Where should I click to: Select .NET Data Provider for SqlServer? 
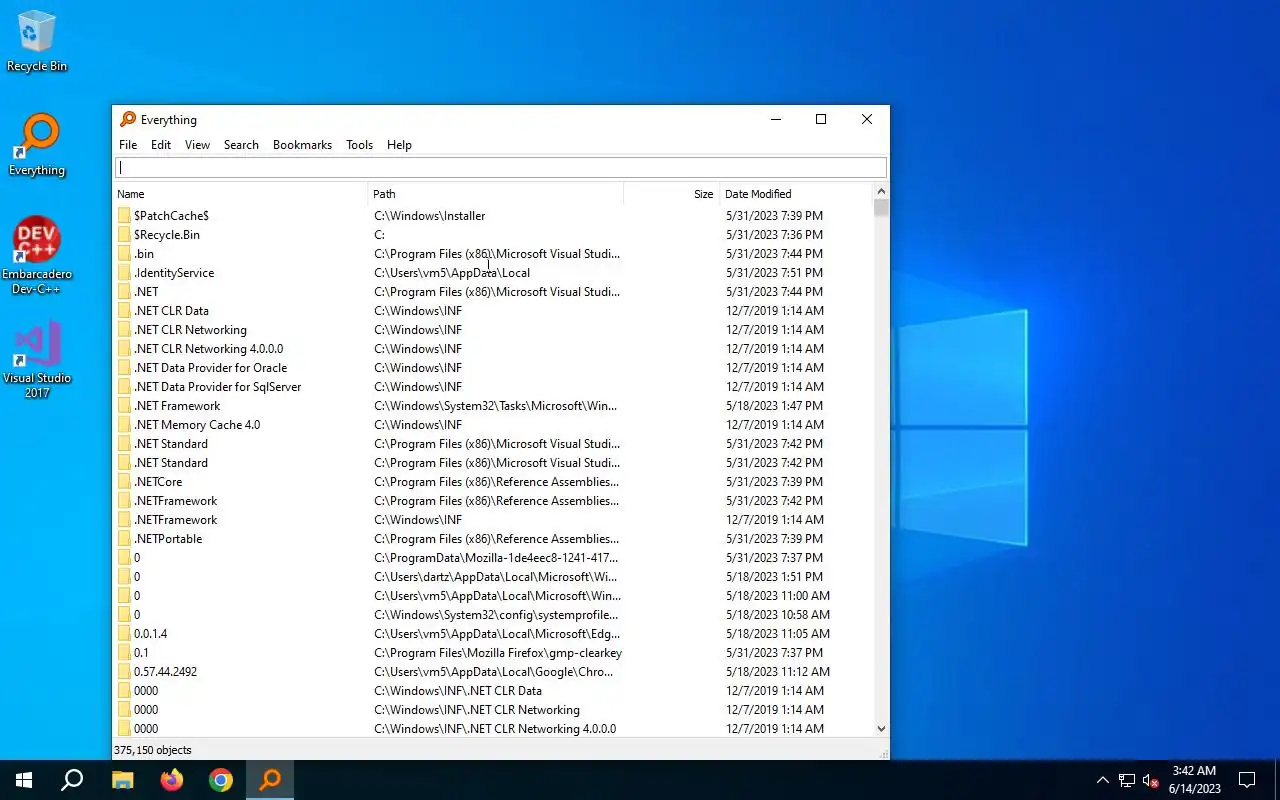coord(217,387)
